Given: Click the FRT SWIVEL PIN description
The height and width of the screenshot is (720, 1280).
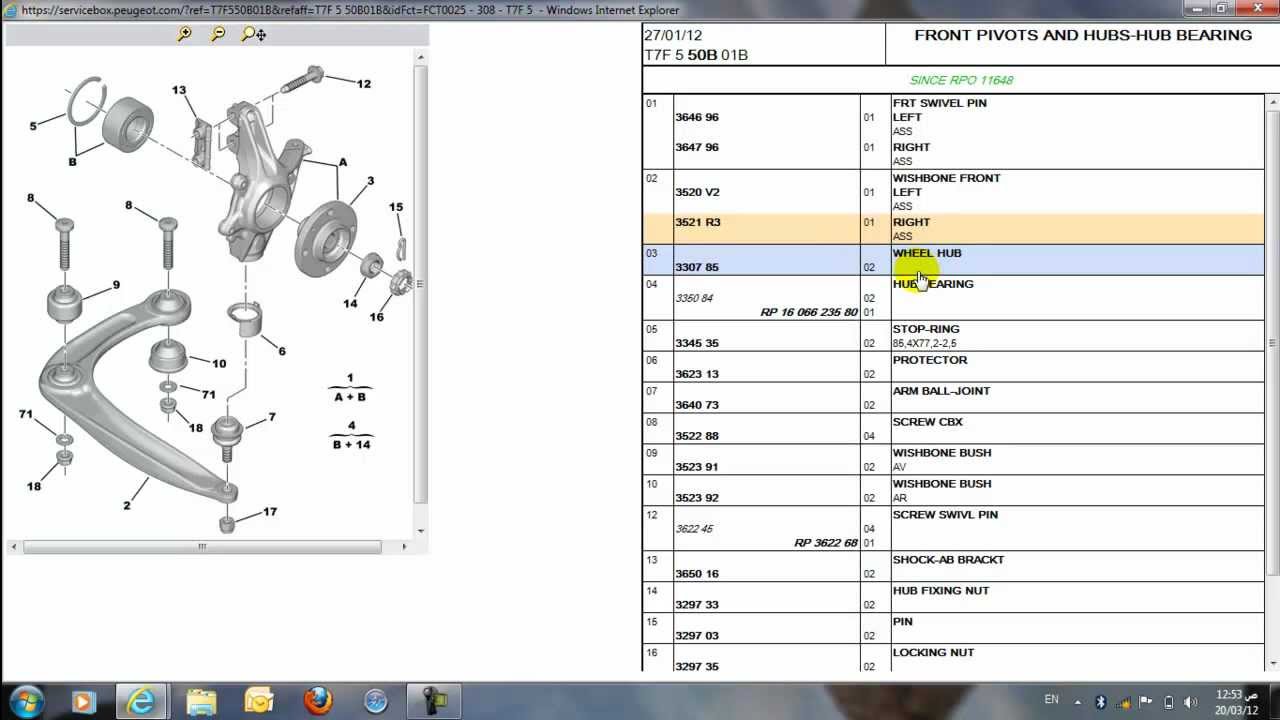Looking at the screenshot, I should [x=940, y=103].
